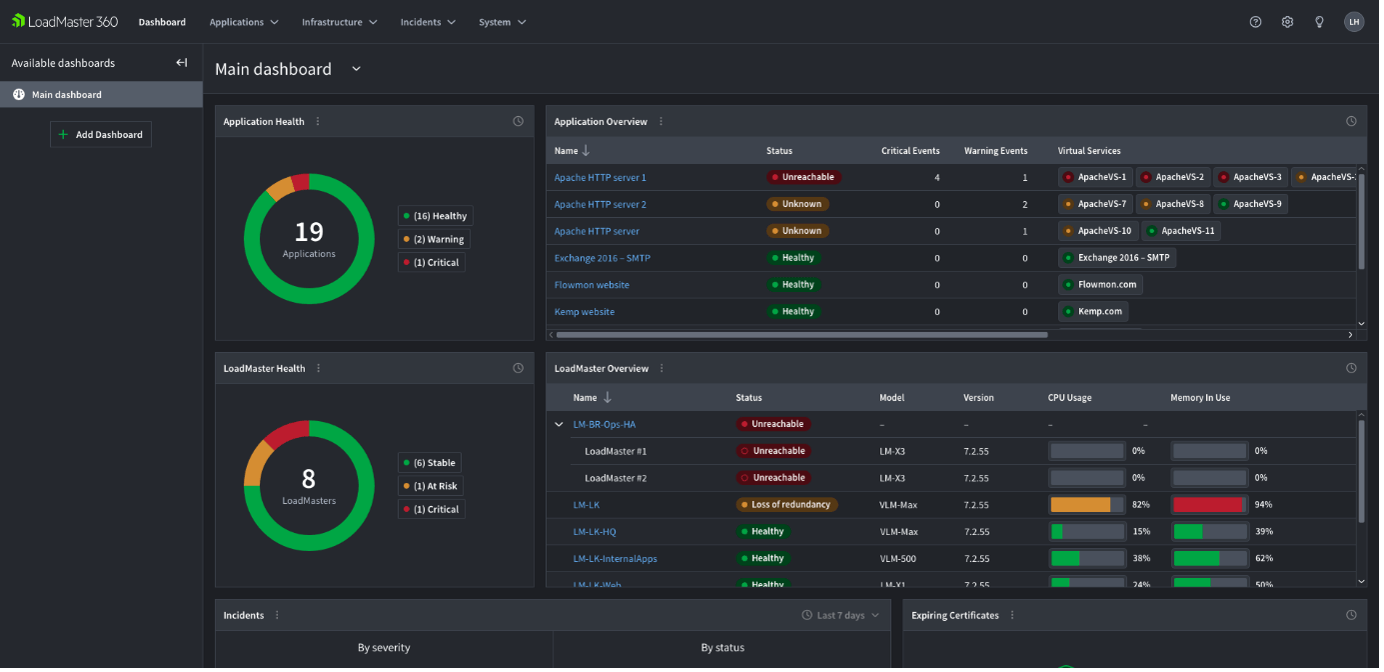Click the ApacheVS-7 virtual service chip
The image size is (1384, 672).
tap(1098, 205)
